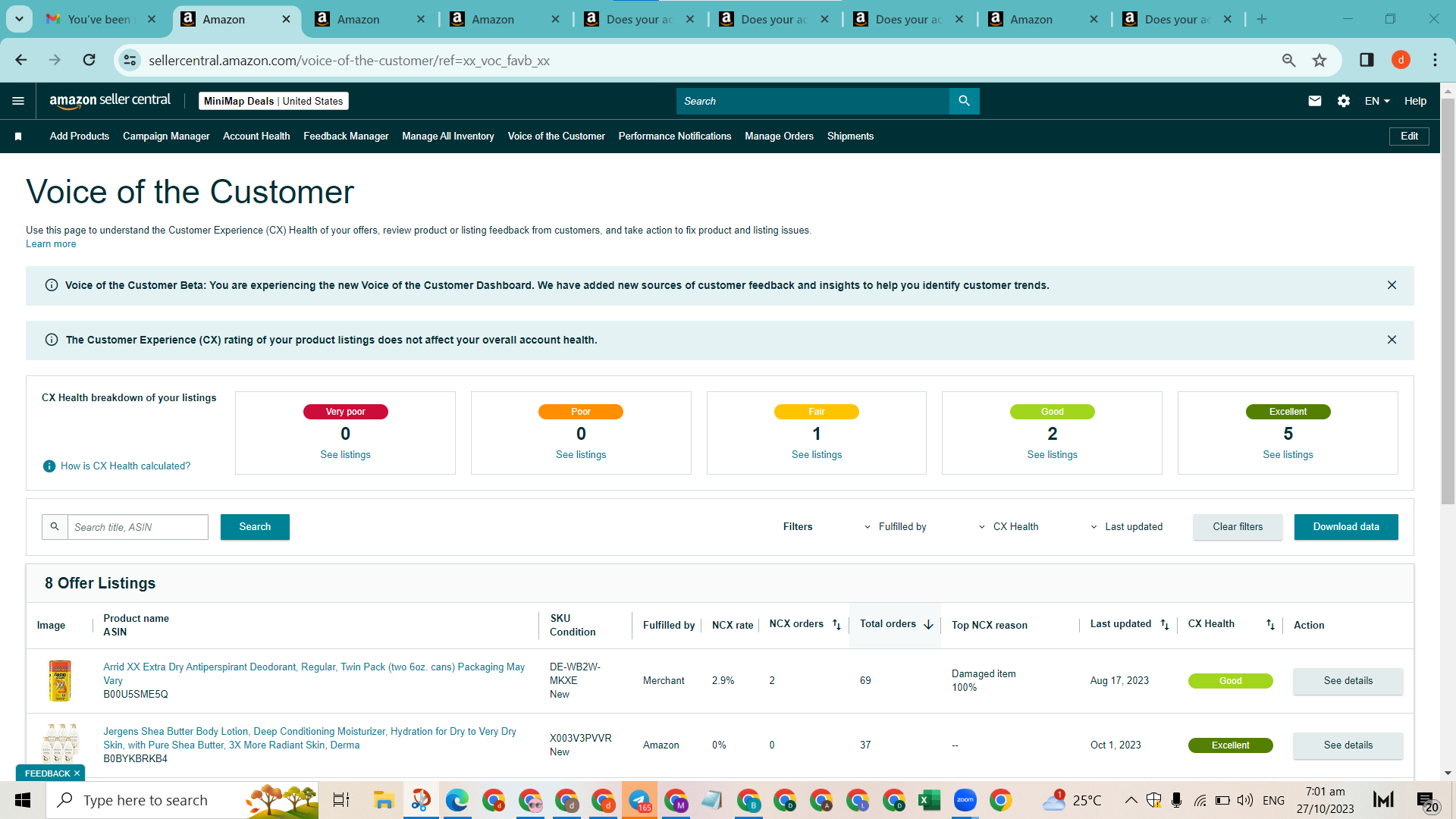The width and height of the screenshot is (1456, 819).
Task: Click the bookmark flag icon in favorites bar
Action: click(x=18, y=136)
